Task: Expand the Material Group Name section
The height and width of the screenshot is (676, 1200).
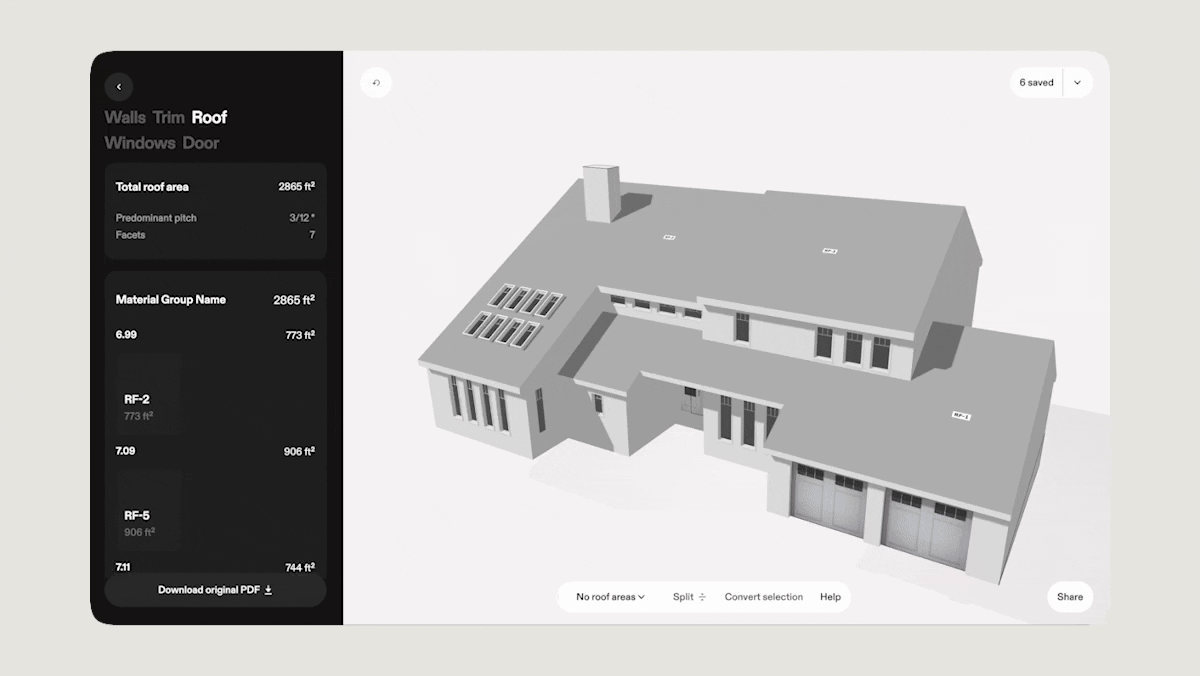Action: click(x=172, y=299)
